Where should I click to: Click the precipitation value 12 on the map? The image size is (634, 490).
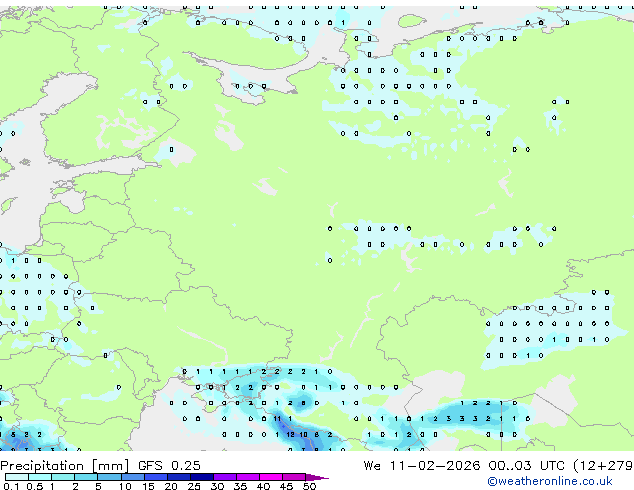click(290, 435)
